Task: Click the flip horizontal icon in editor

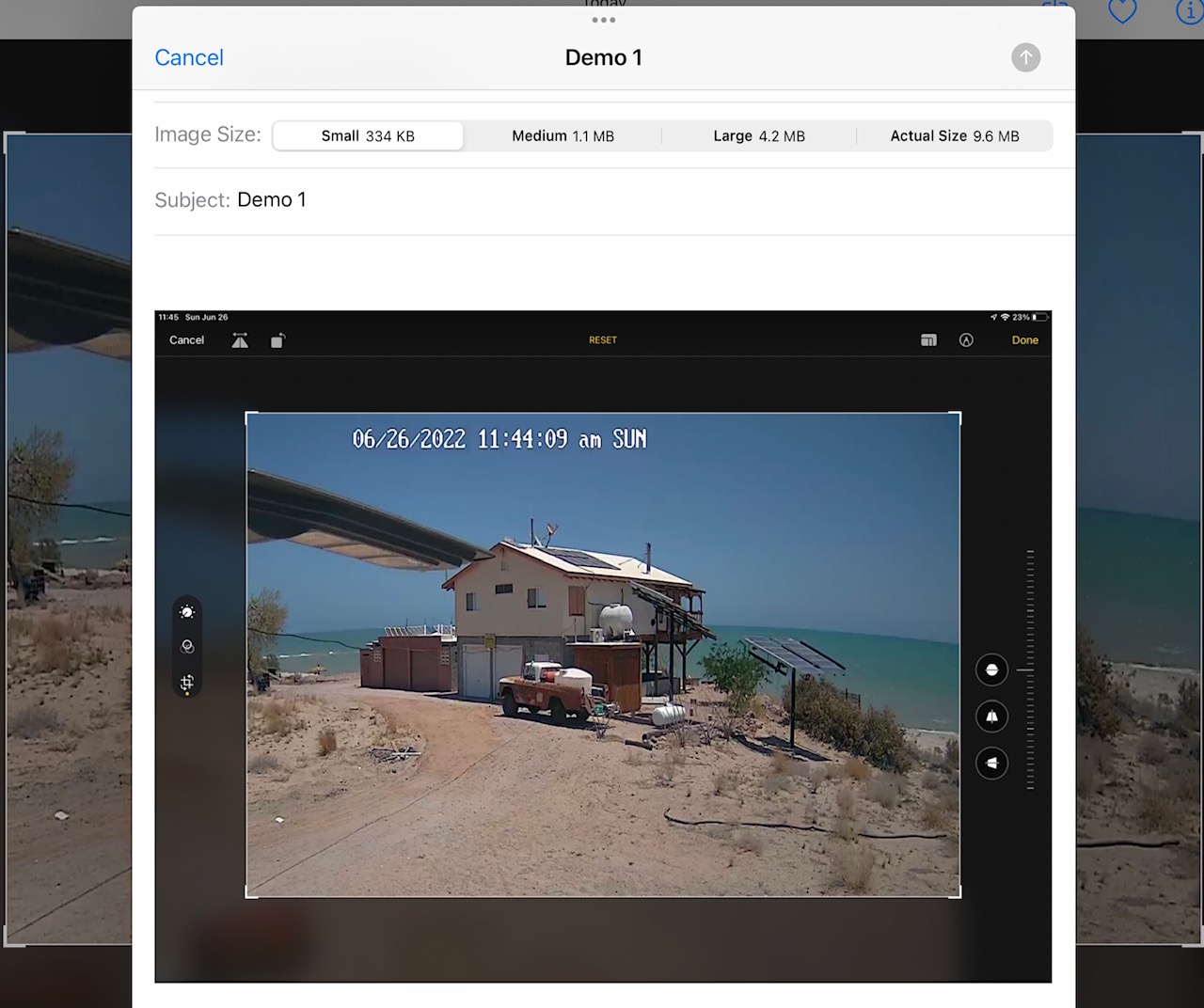Action: pos(240,340)
